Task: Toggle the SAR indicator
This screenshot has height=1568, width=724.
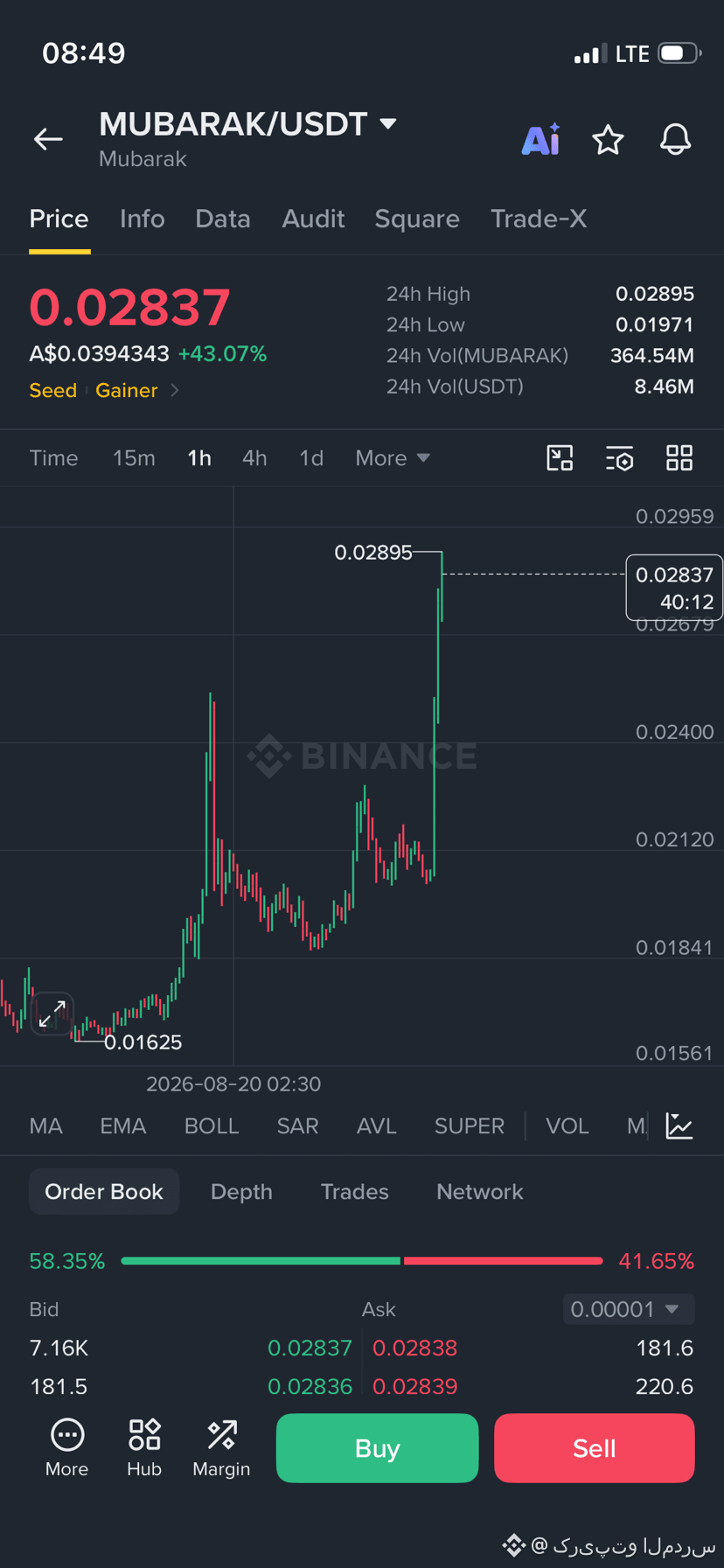Action: pos(297,1126)
